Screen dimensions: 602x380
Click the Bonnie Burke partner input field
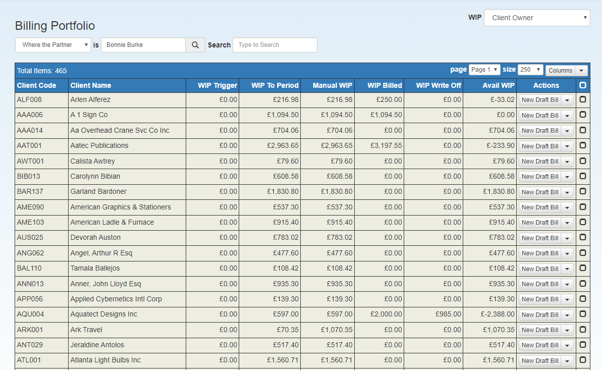click(x=144, y=45)
